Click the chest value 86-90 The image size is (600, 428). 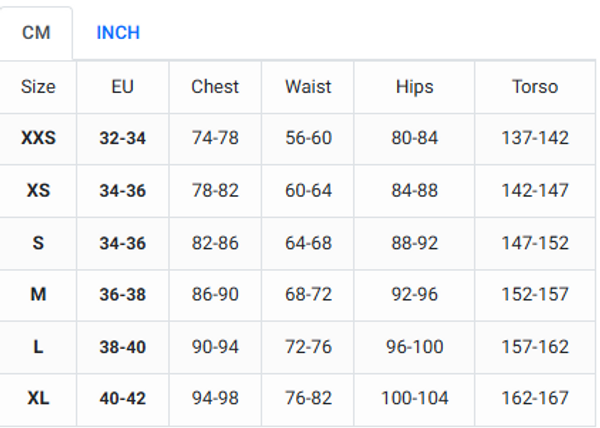tap(215, 294)
